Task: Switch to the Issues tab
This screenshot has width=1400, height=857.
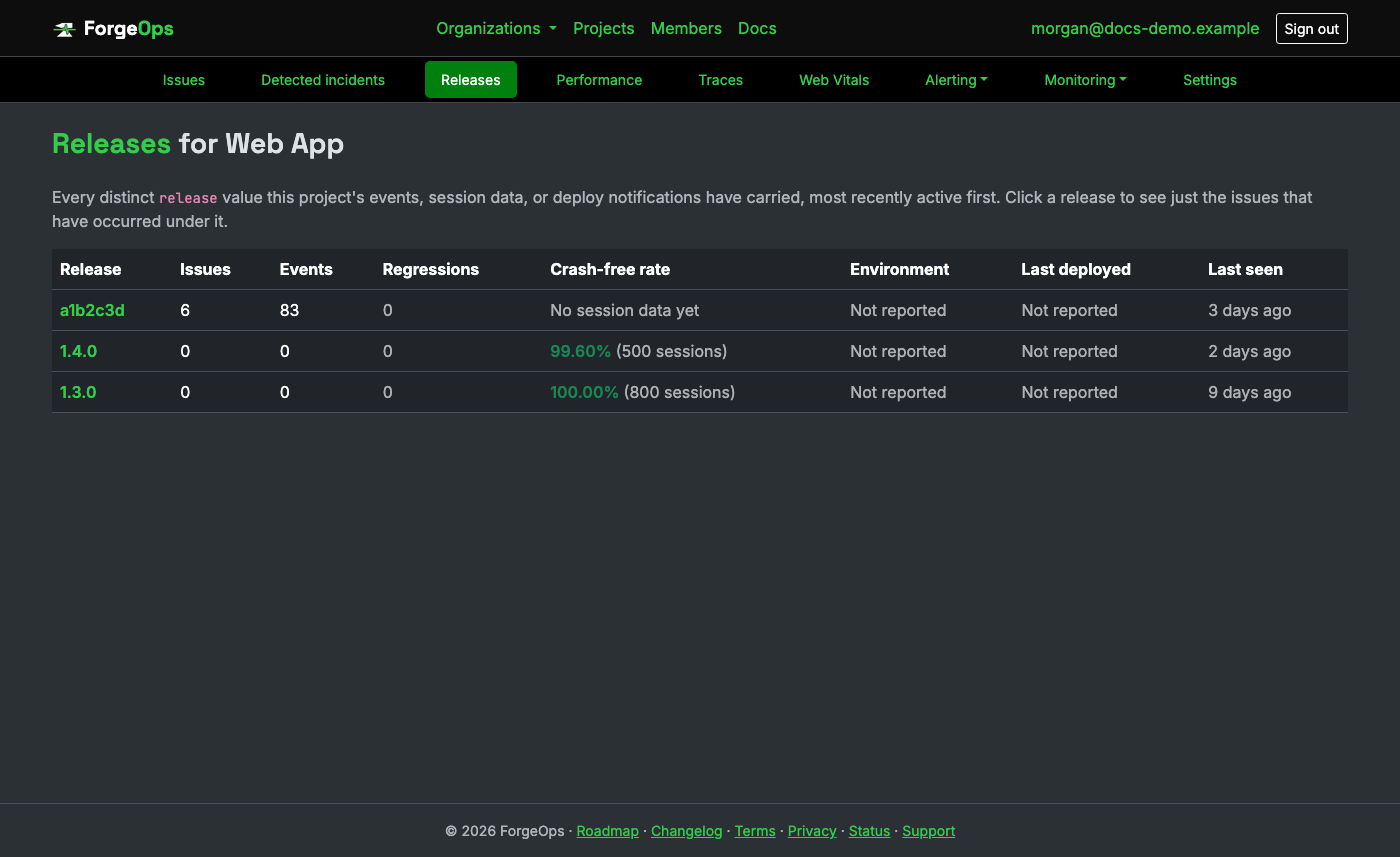Action: click(x=184, y=80)
